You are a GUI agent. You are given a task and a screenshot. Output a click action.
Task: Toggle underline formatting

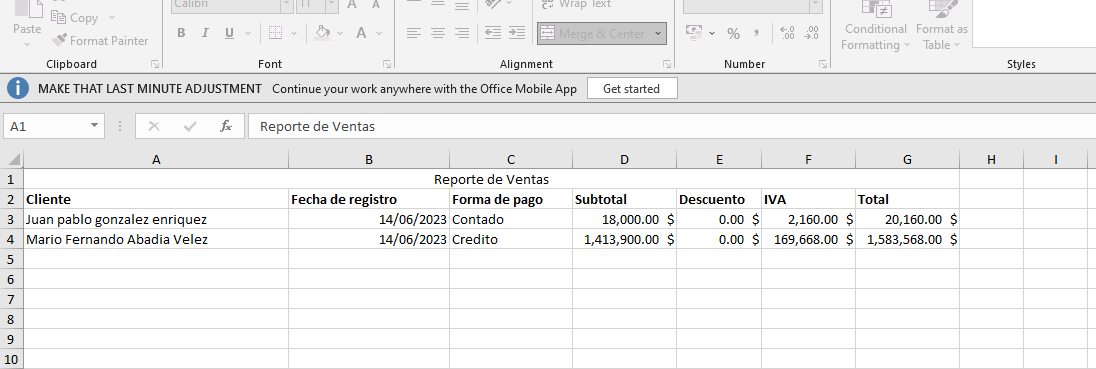[229, 33]
